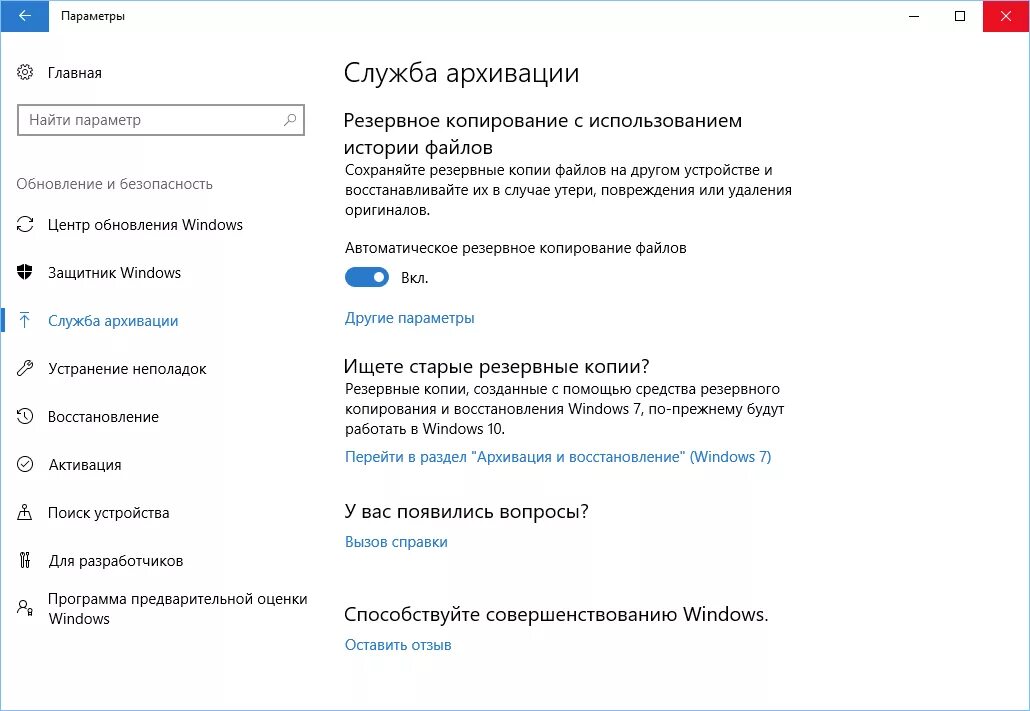1030x711 pixels.
Task: Click the magnifier icon in search box
Action: click(x=290, y=120)
